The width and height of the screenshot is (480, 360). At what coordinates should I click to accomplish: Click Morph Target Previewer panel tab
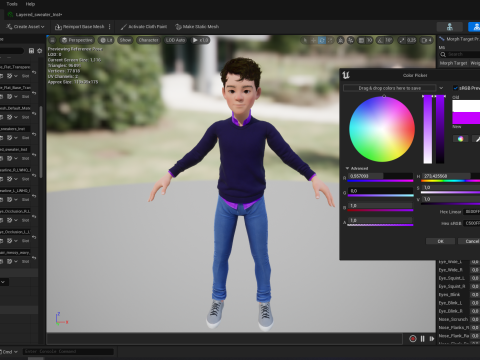click(459, 39)
